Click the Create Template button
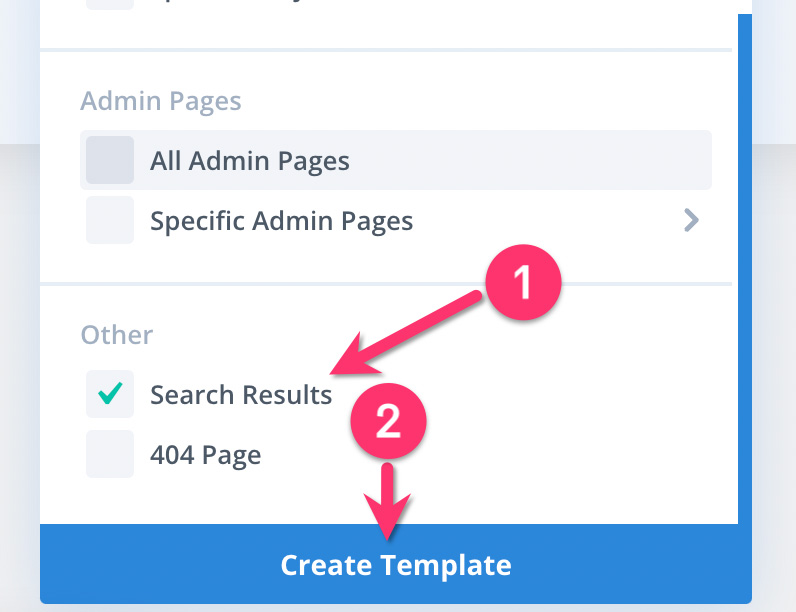This screenshot has height=612, width=796. tap(396, 564)
